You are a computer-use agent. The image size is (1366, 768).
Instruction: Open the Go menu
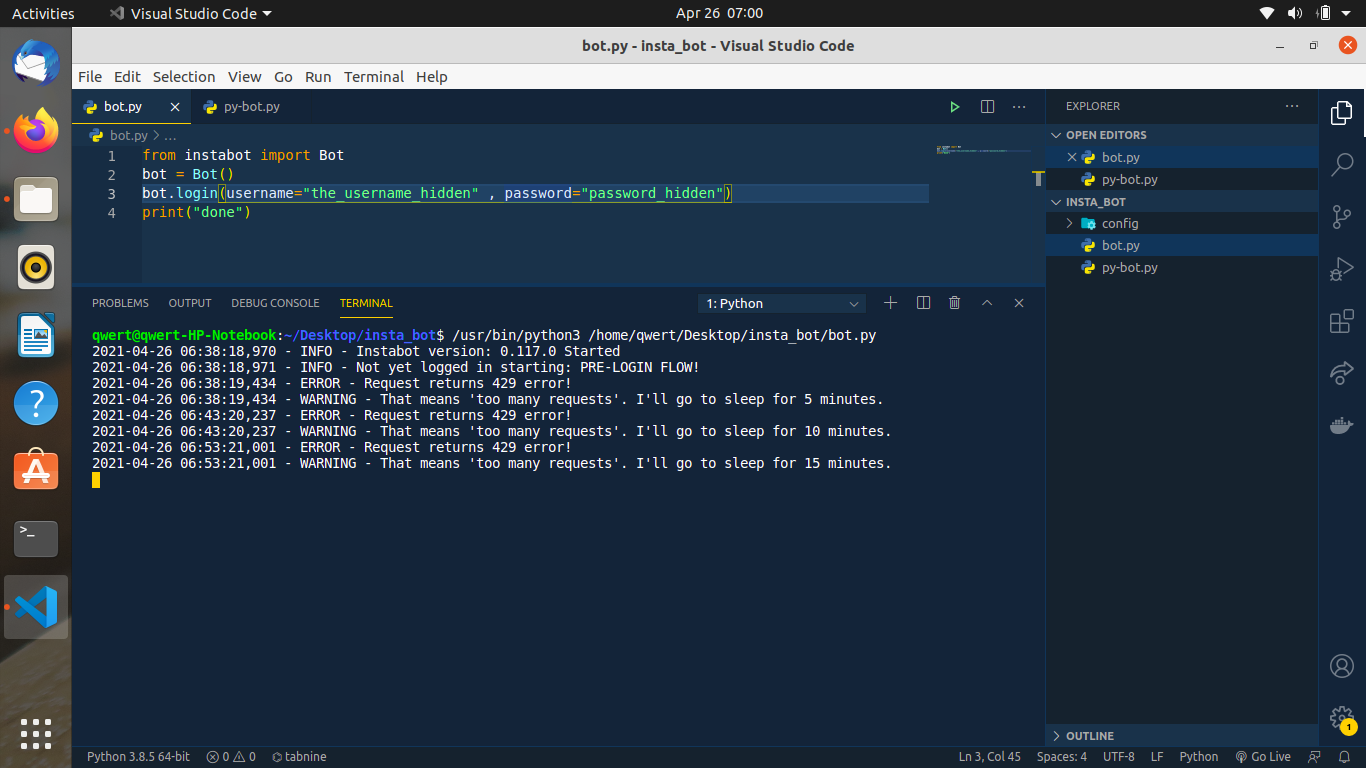point(283,77)
